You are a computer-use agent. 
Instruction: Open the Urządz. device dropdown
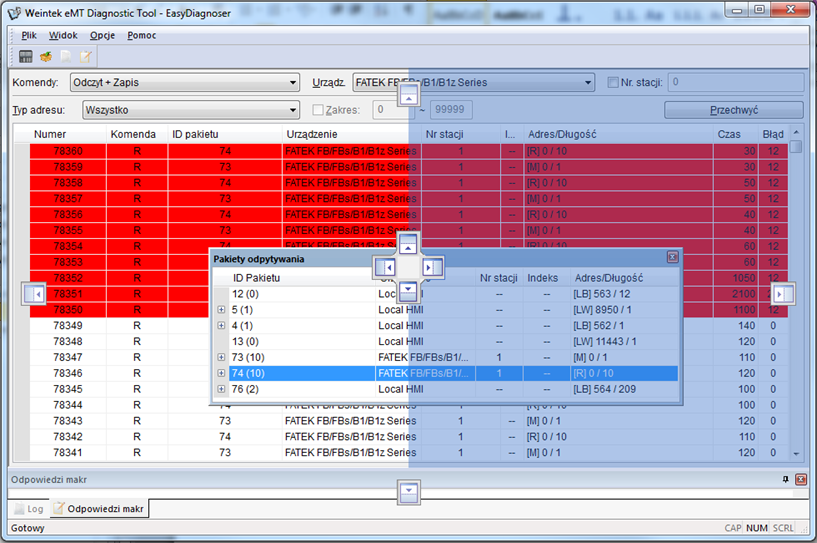pos(474,82)
